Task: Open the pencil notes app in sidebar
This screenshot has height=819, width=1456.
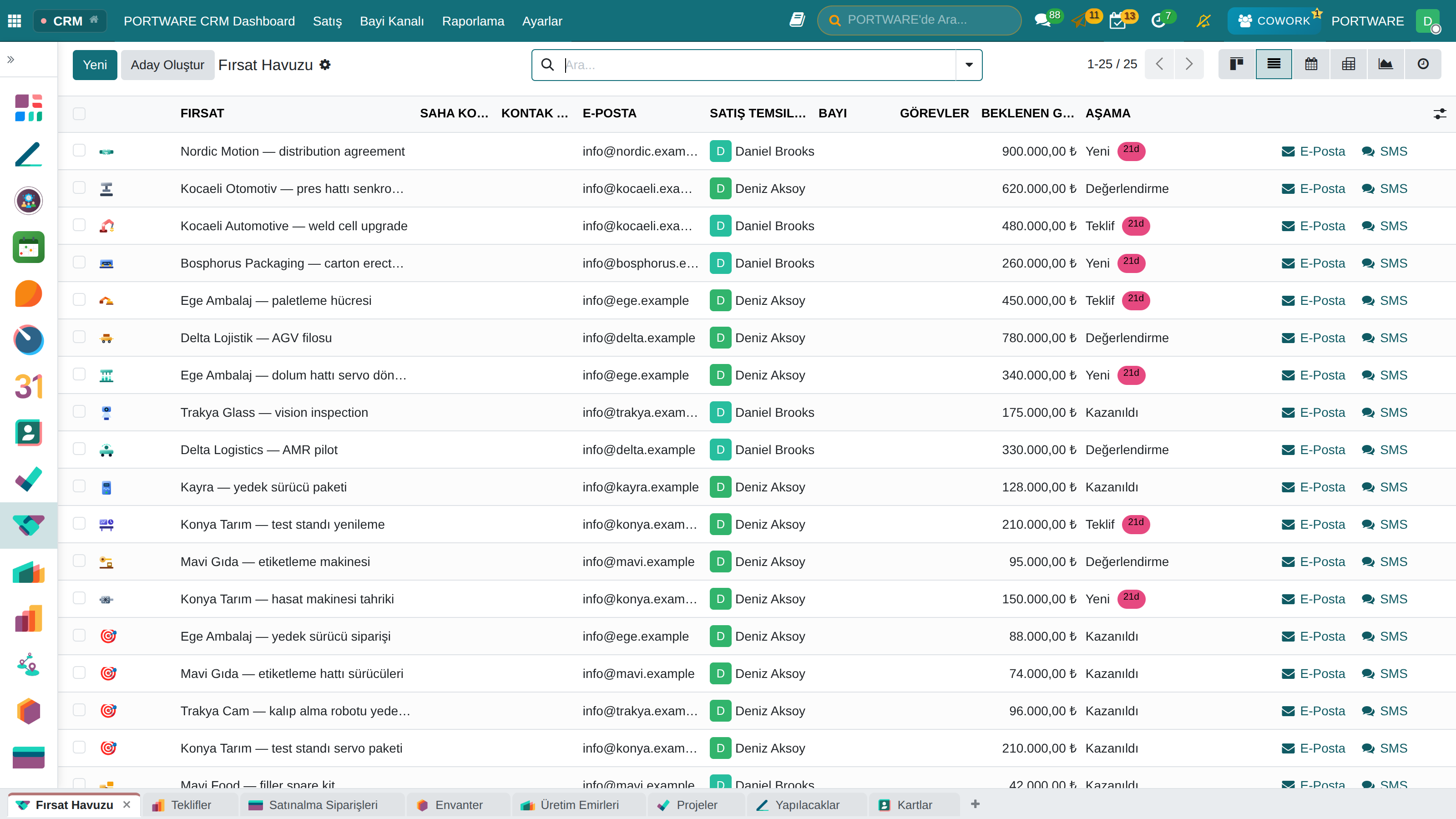Action: tap(28, 154)
